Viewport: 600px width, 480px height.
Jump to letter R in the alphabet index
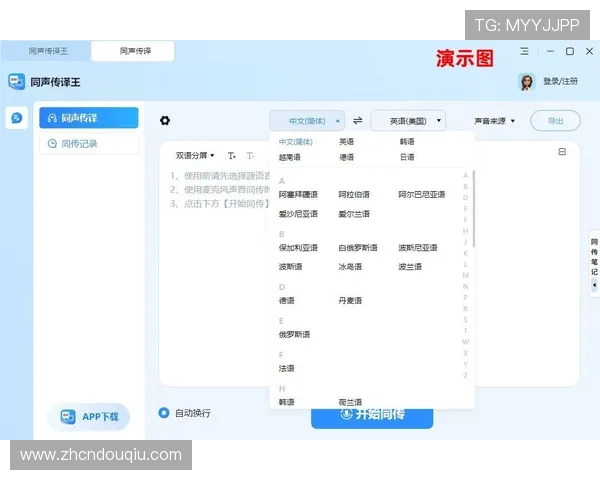[465, 309]
